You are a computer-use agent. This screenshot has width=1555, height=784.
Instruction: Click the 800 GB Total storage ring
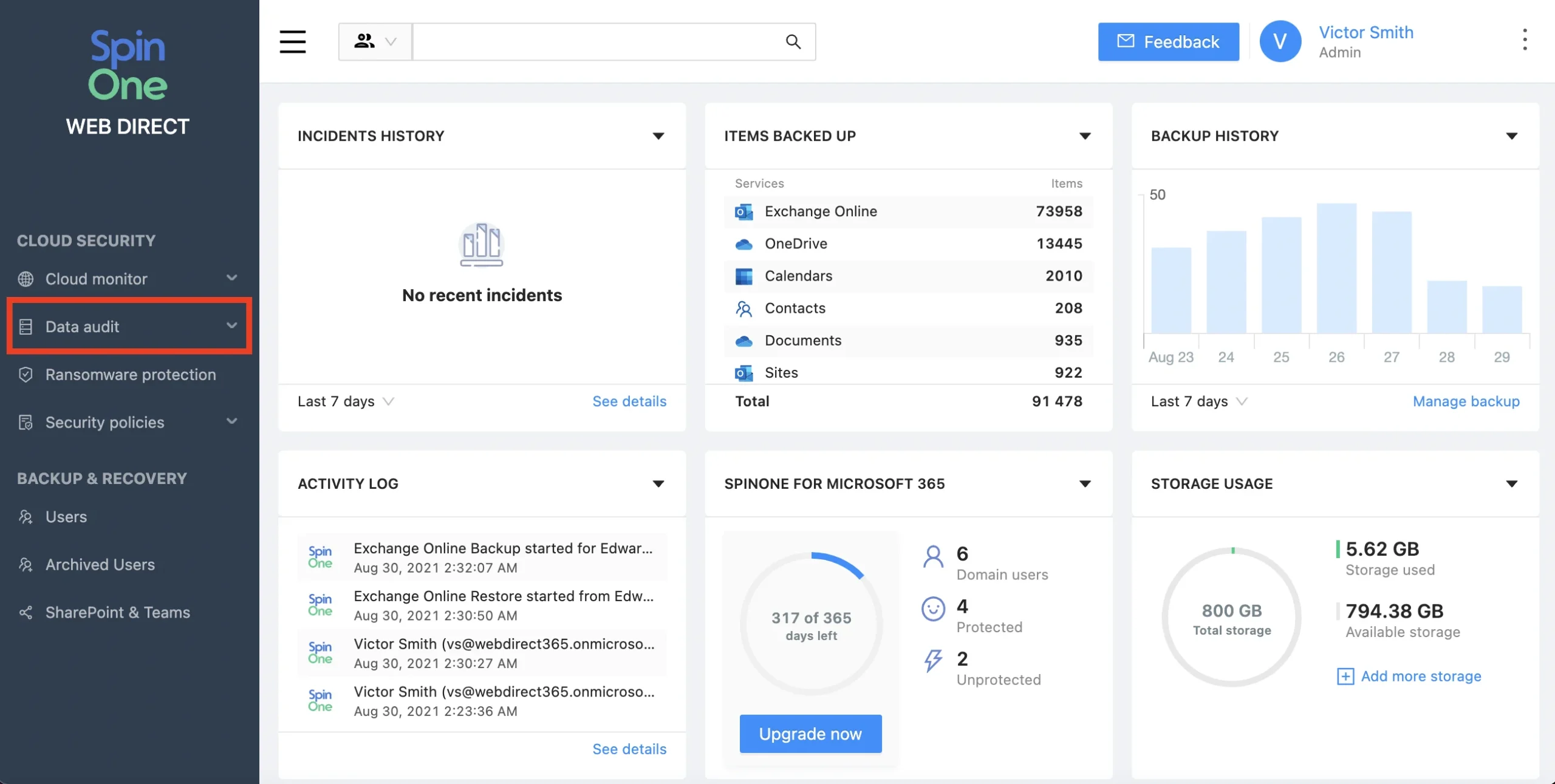(x=1231, y=618)
